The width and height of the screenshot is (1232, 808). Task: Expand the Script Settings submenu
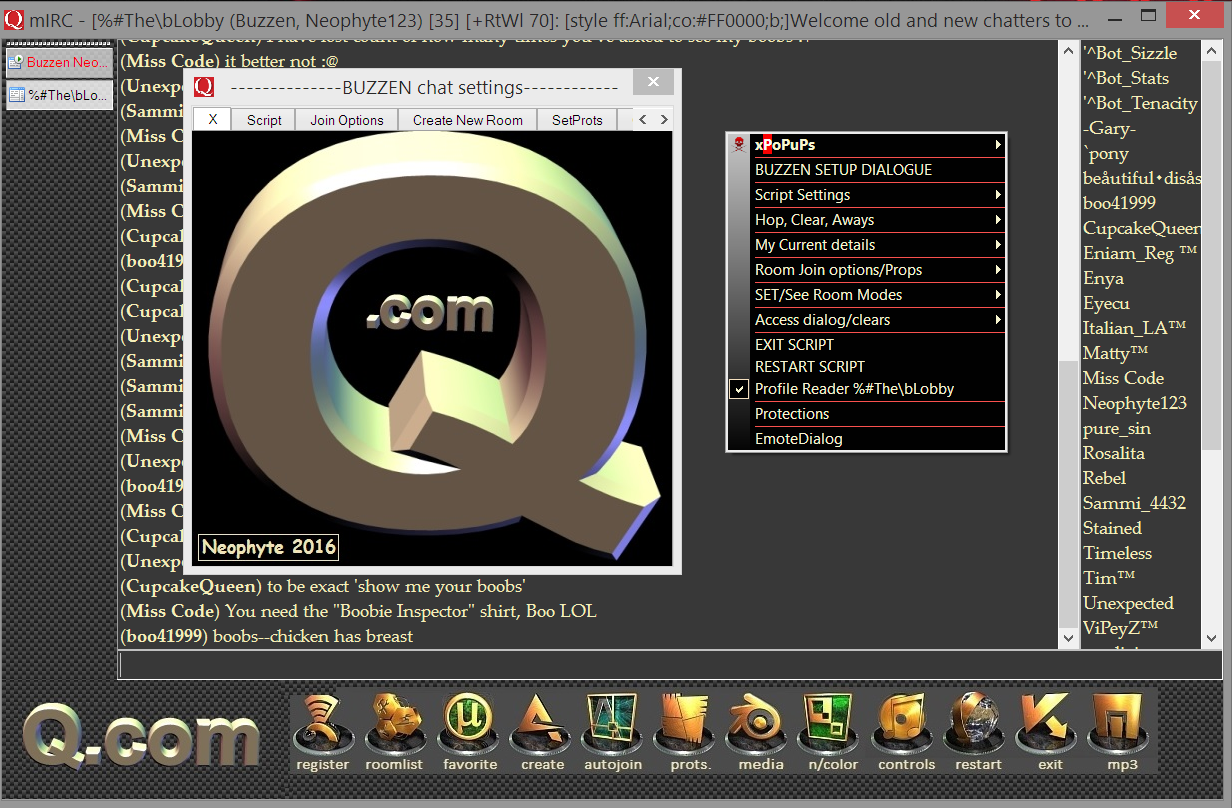pyautogui.click(x=997, y=195)
